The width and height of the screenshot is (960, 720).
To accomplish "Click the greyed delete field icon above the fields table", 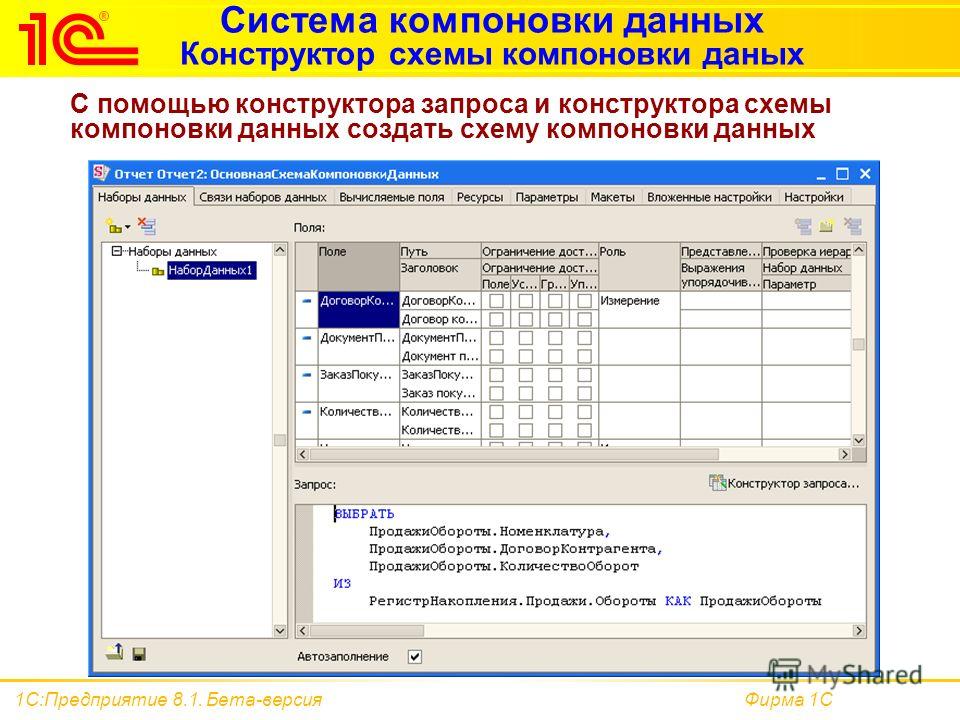I will (x=852, y=227).
